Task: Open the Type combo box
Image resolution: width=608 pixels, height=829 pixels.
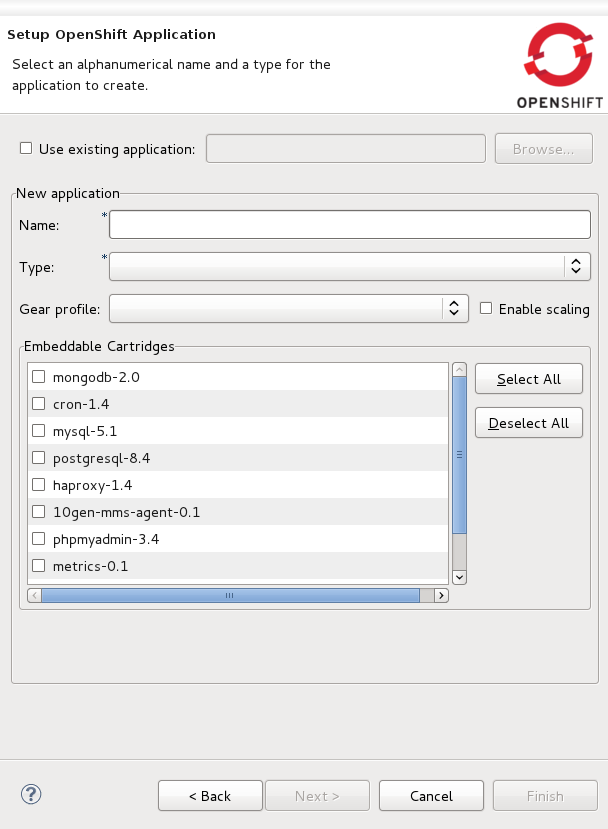Action: (x=349, y=266)
